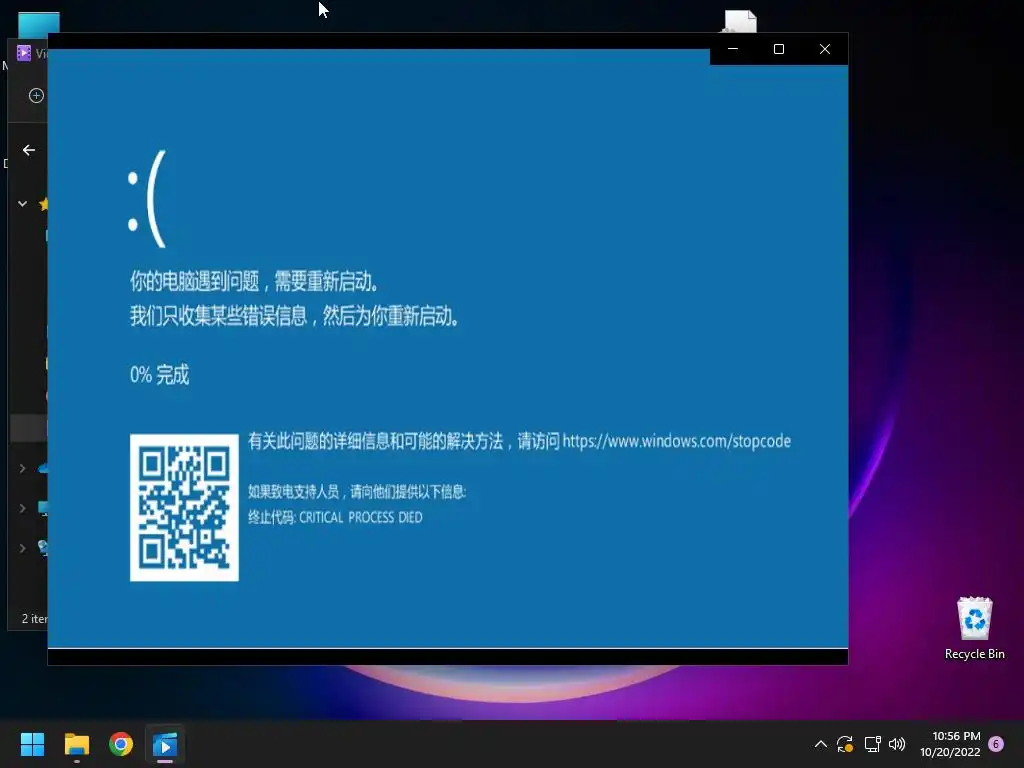The width and height of the screenshot is (1024, 768).
Task: Collapse the starred Quick access tree node
Action: coord(22,204)
